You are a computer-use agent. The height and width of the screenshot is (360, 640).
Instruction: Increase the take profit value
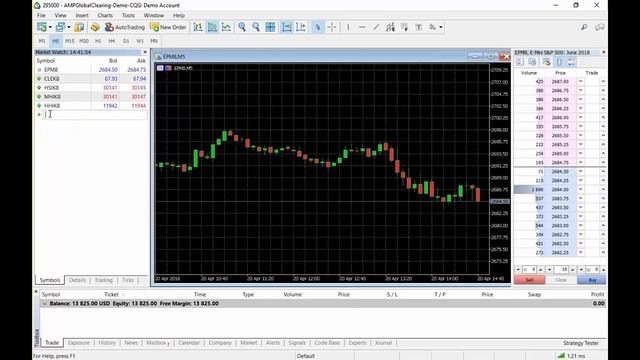click(x=603, y=269)
